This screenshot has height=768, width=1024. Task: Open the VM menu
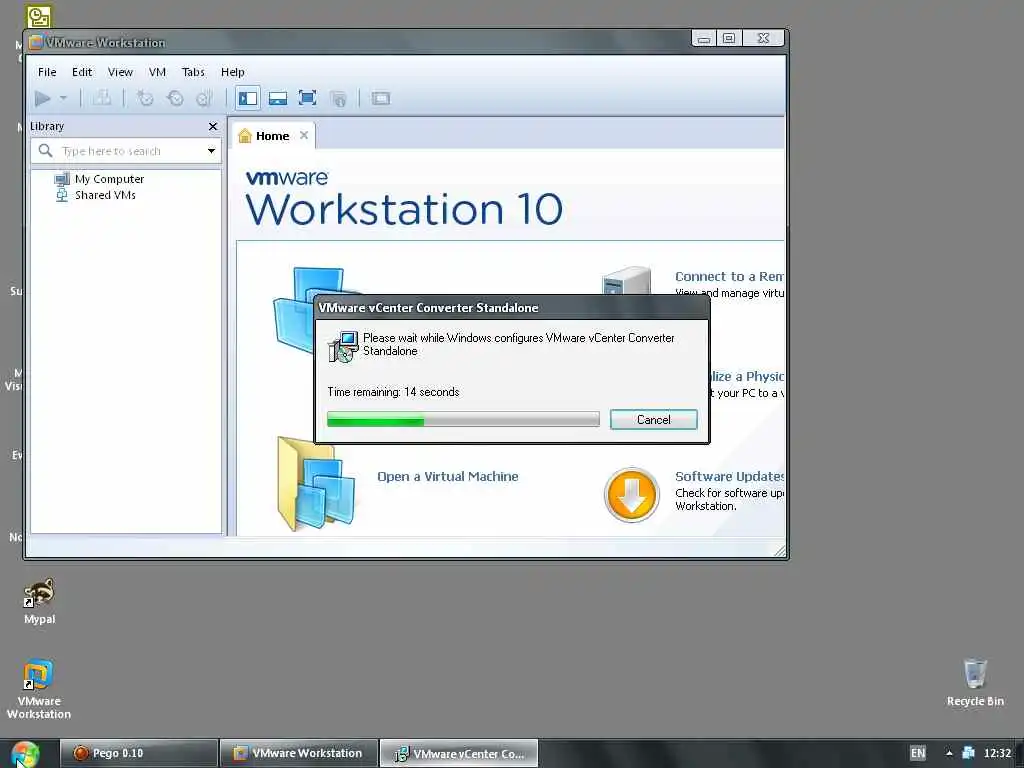pos(157,72)
